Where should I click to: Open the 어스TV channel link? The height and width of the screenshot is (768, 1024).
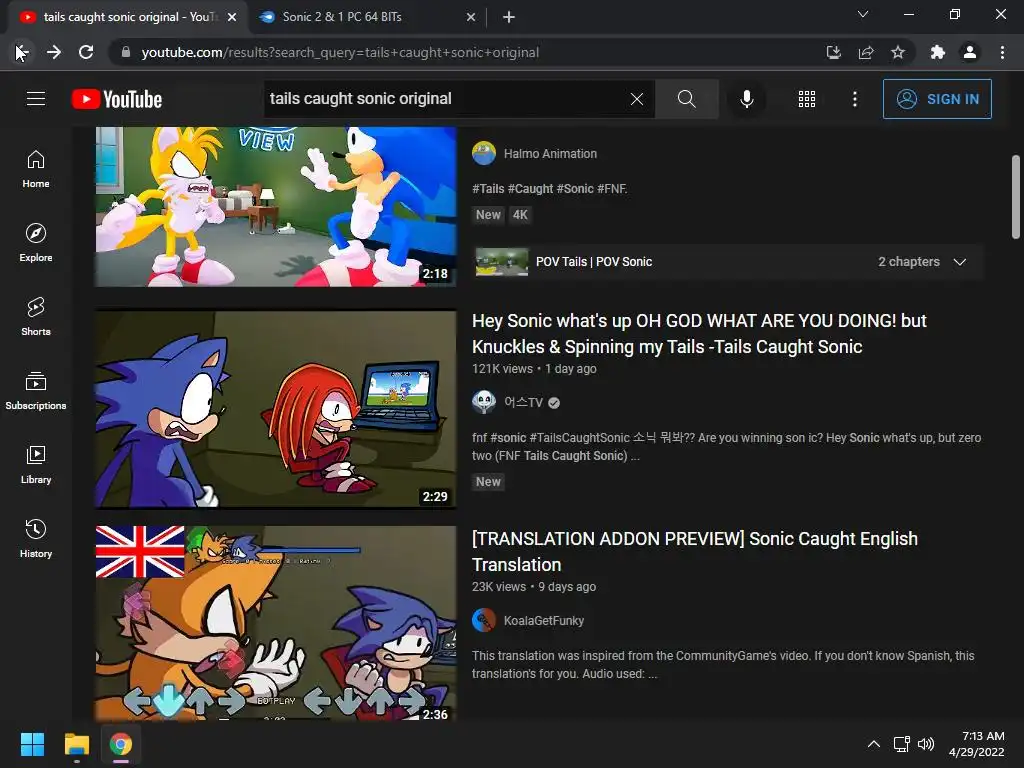523,402
